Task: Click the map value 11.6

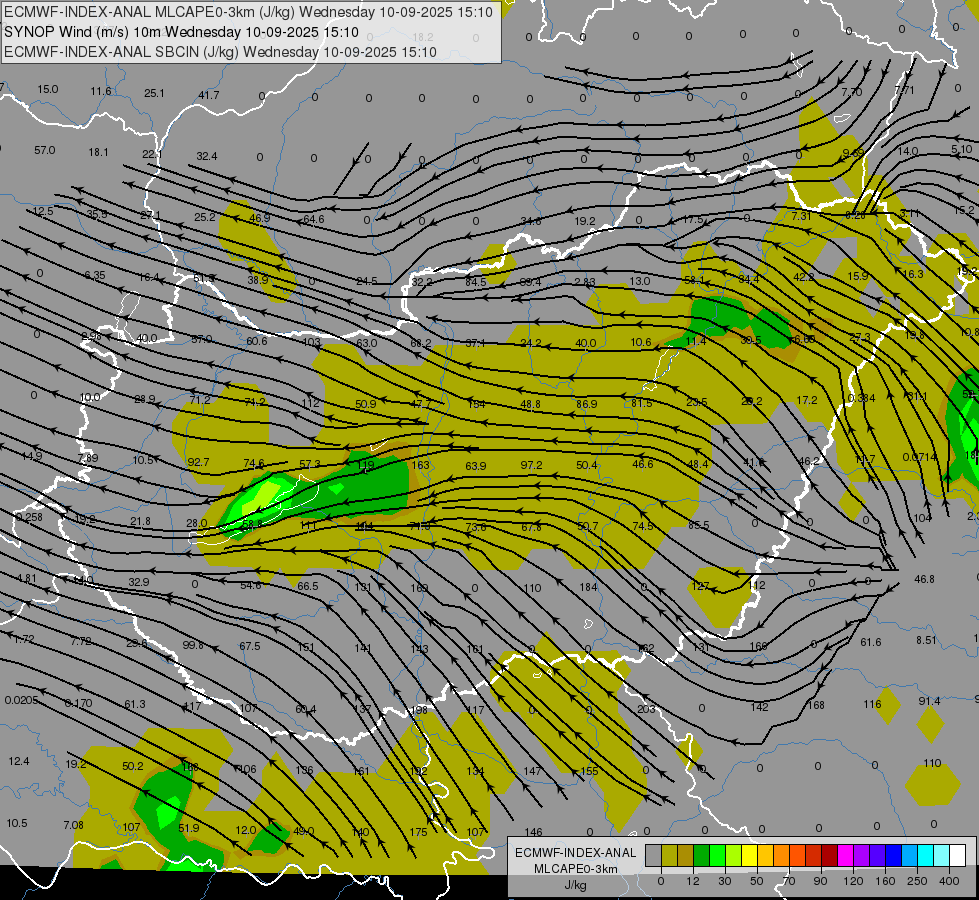Action: 101,91
